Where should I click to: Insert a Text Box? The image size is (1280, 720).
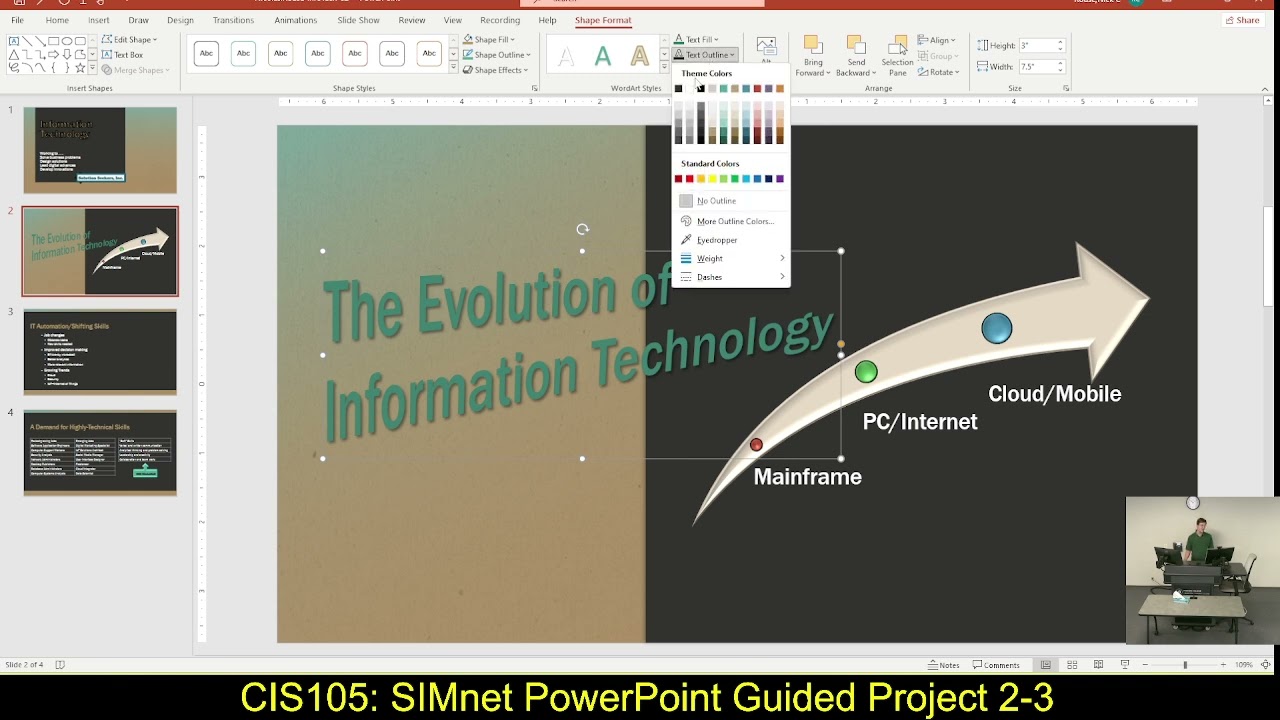(x=122, y=55)
